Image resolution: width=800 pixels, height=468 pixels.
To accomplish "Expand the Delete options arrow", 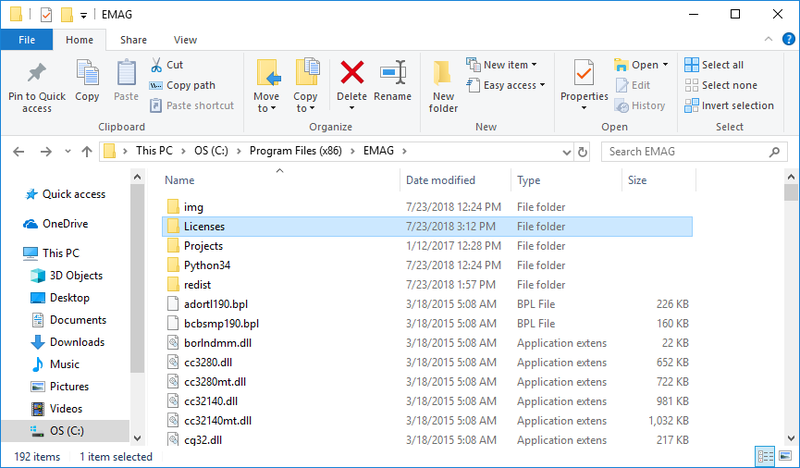I will (x=352, y=108).
